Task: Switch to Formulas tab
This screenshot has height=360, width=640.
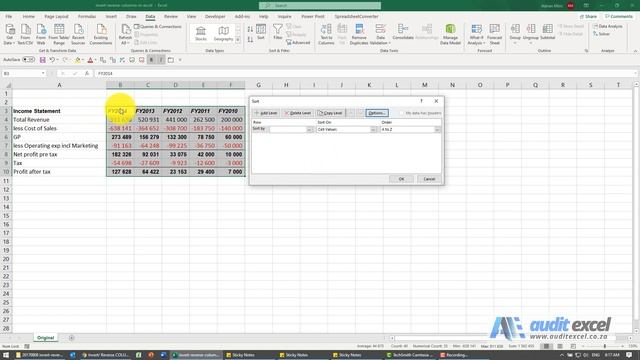Action: (87, 16)
